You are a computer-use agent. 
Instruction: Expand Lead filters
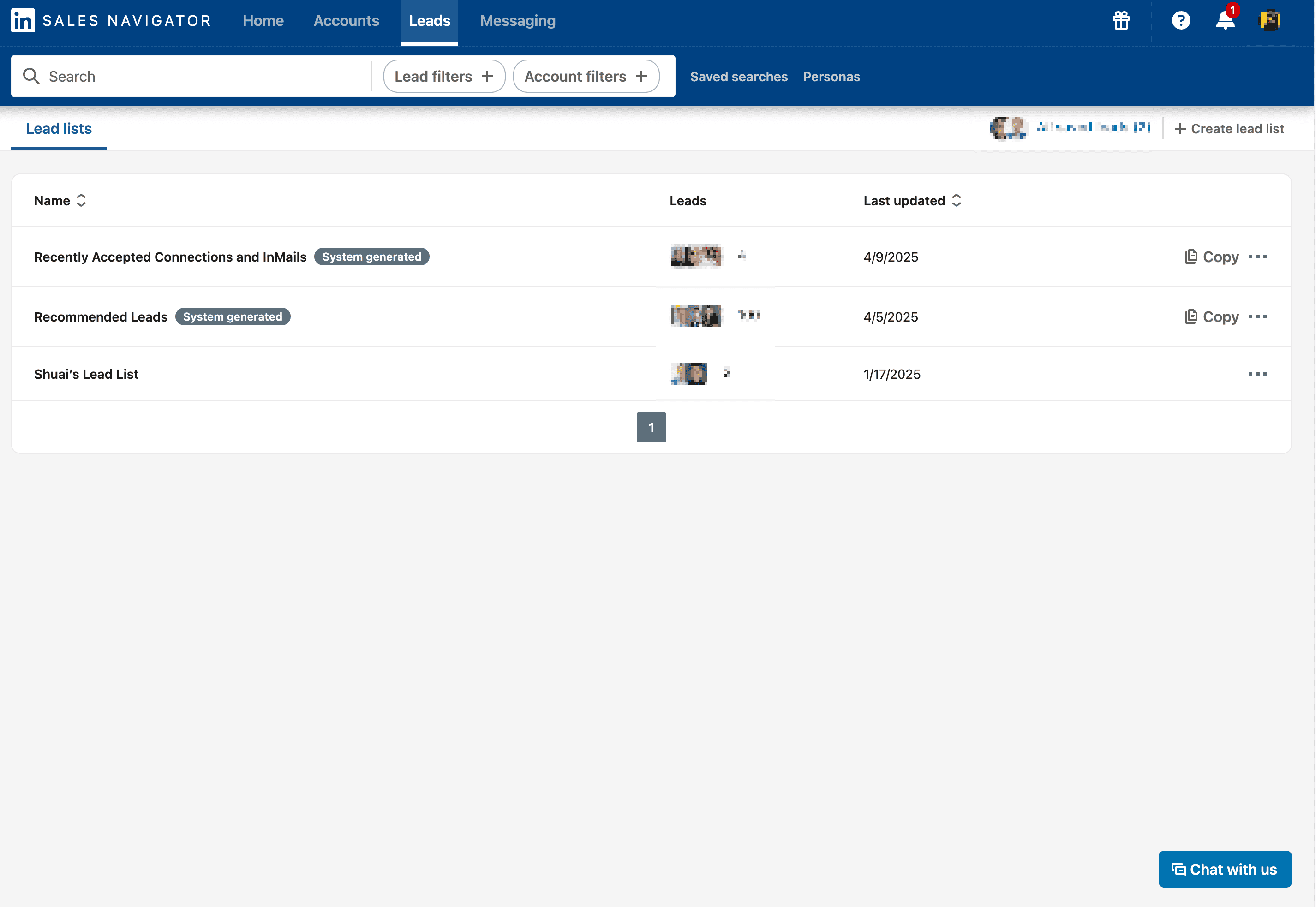pos(444,76)
